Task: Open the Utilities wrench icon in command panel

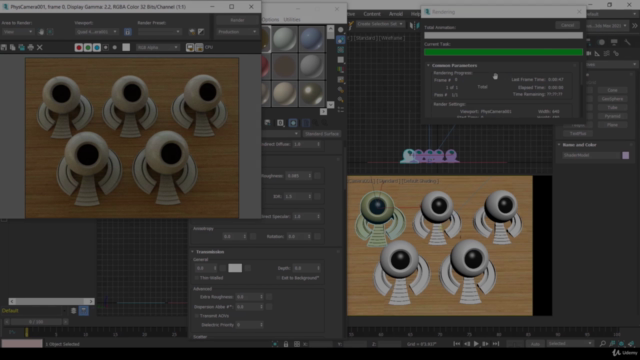Action: click(x=627, y=42)
